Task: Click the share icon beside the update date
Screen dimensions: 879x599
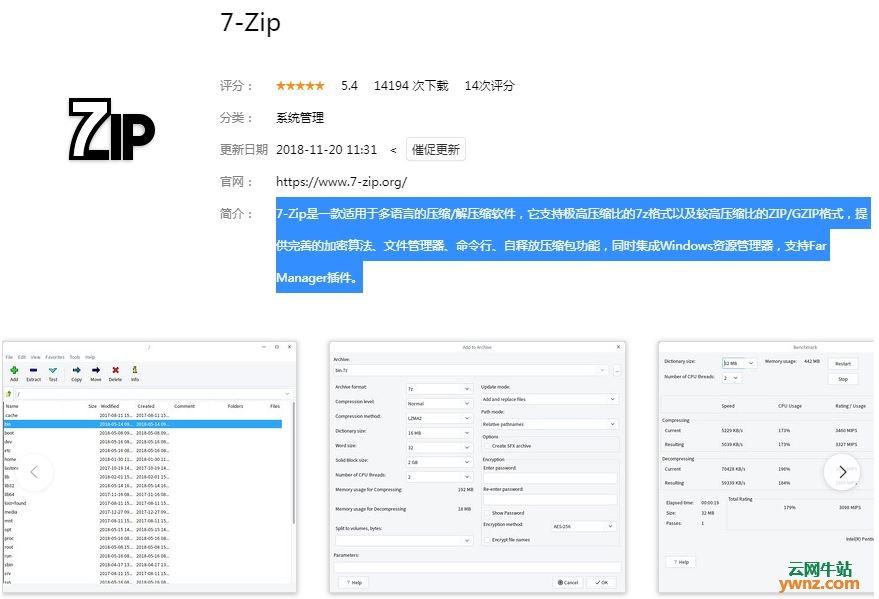Action: pos(393,150)
